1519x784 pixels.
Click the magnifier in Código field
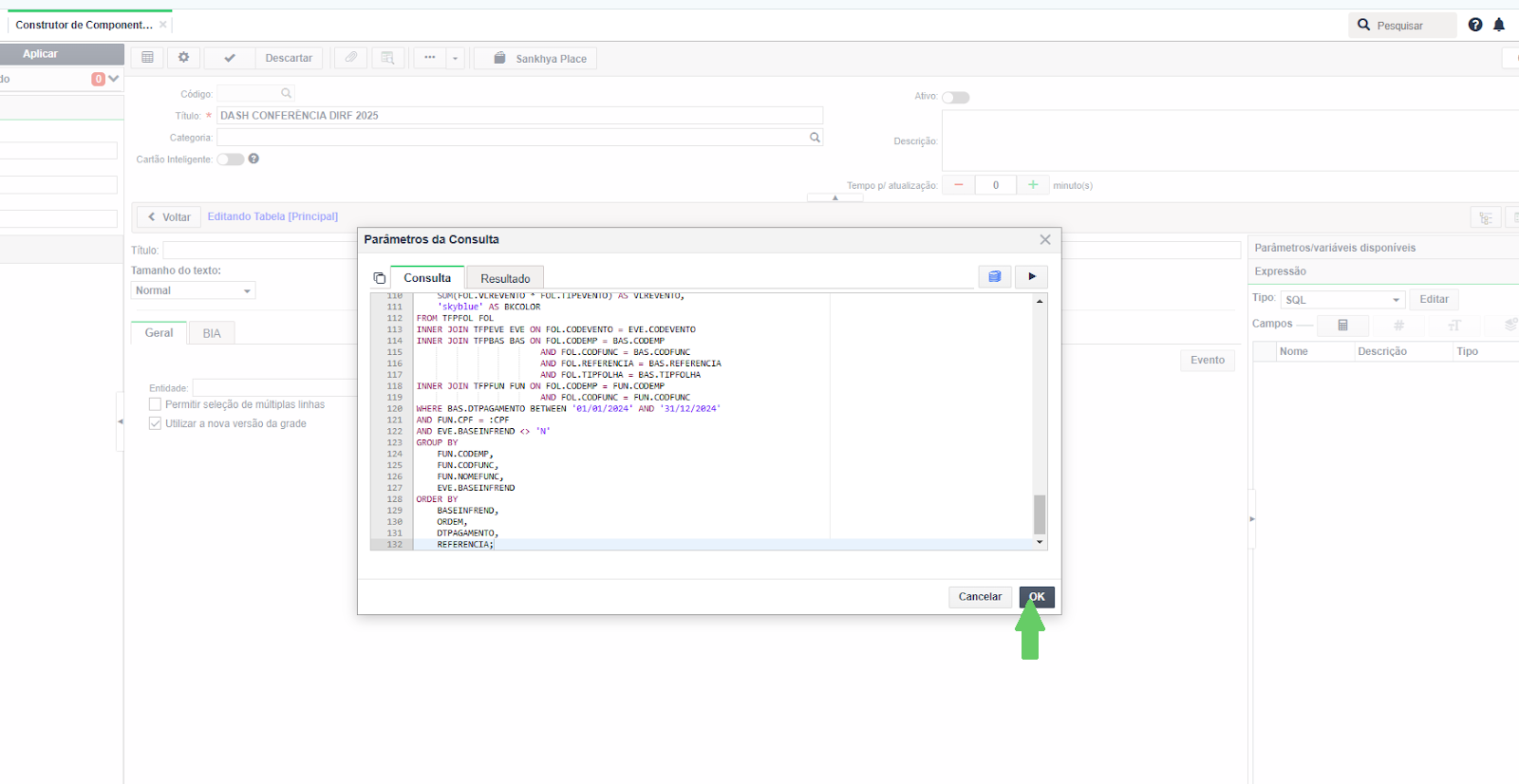(286, 93)
